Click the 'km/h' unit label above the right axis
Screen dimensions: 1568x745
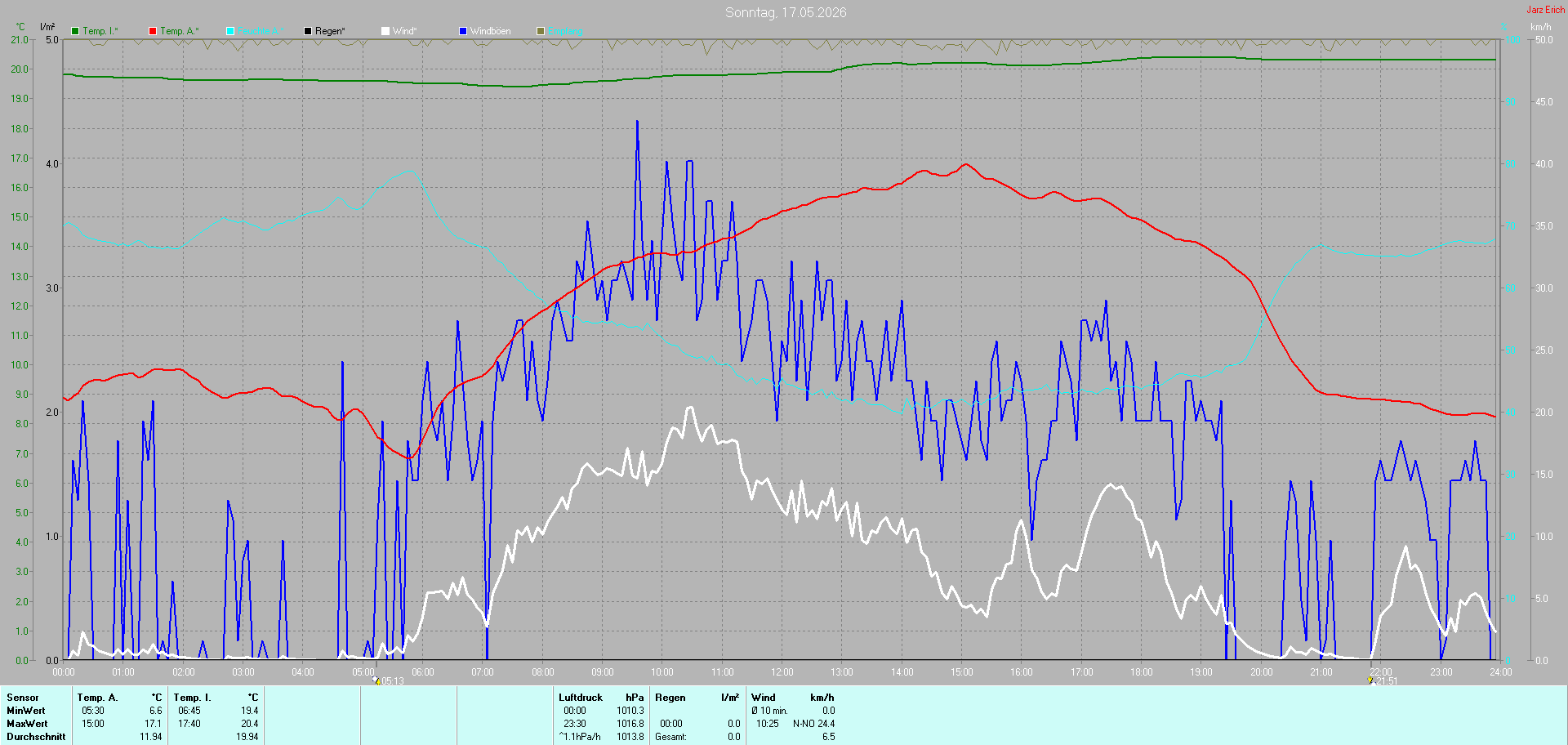1540,27
